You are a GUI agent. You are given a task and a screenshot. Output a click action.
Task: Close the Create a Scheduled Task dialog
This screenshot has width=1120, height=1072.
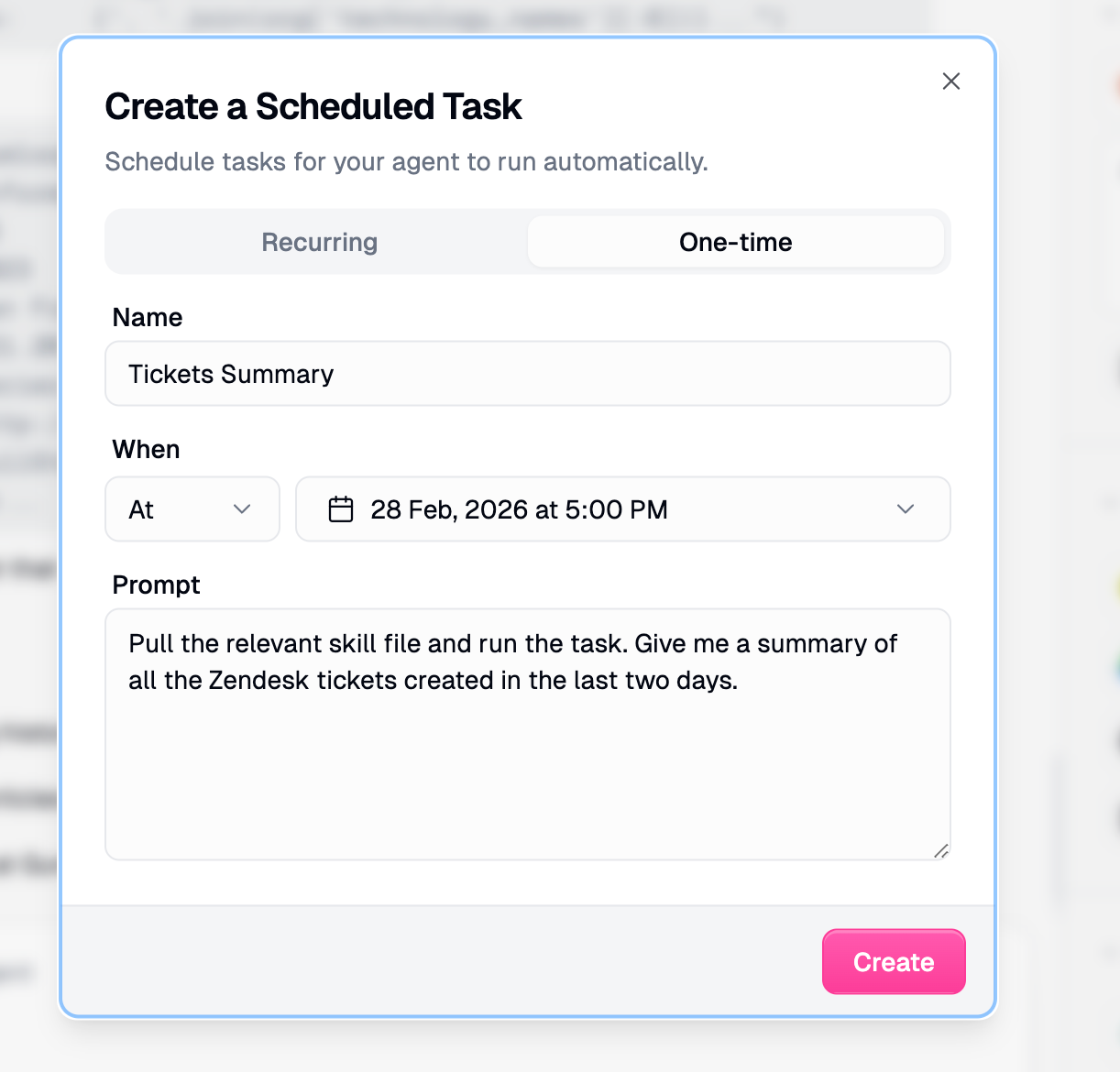951,82
